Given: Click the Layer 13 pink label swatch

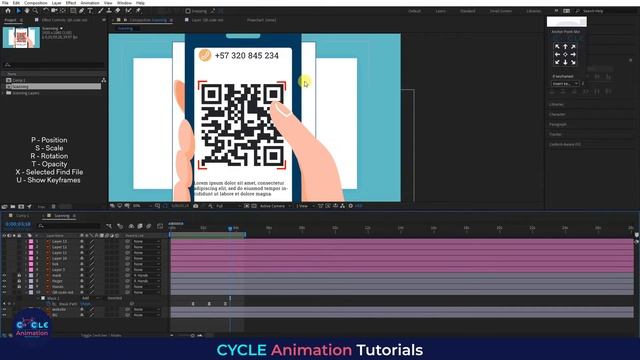Looking at the screenshot, I should point(31,241).
